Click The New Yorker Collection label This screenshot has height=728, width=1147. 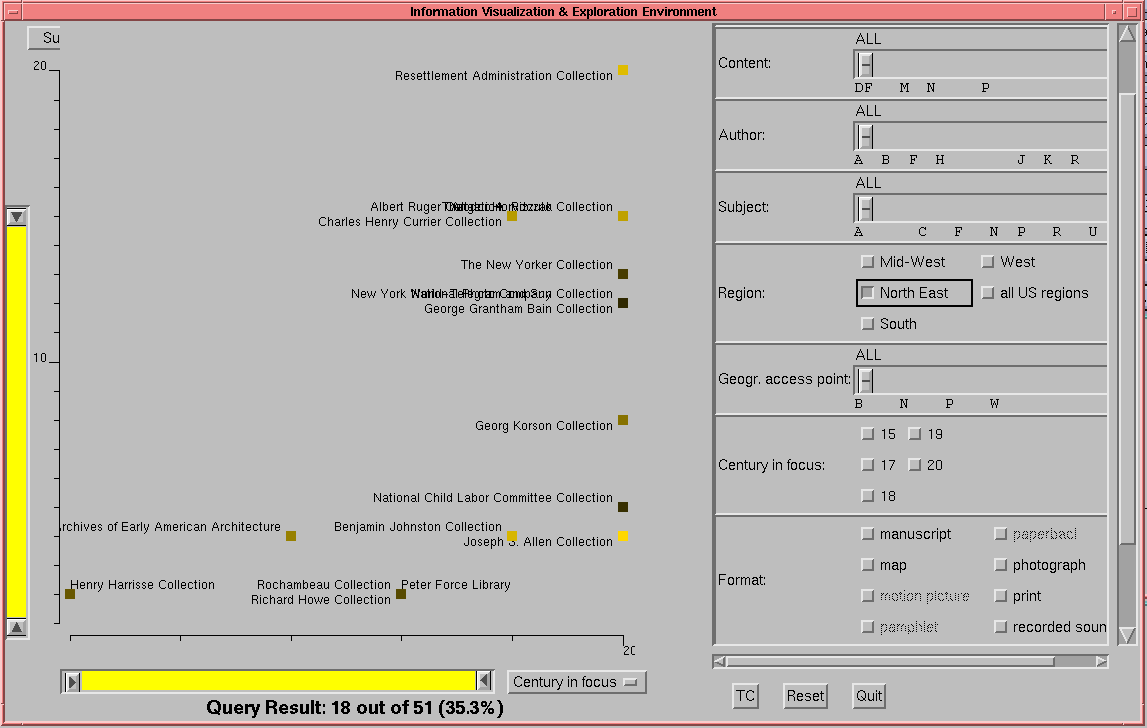pyautogui.click(x=537, y=265)
